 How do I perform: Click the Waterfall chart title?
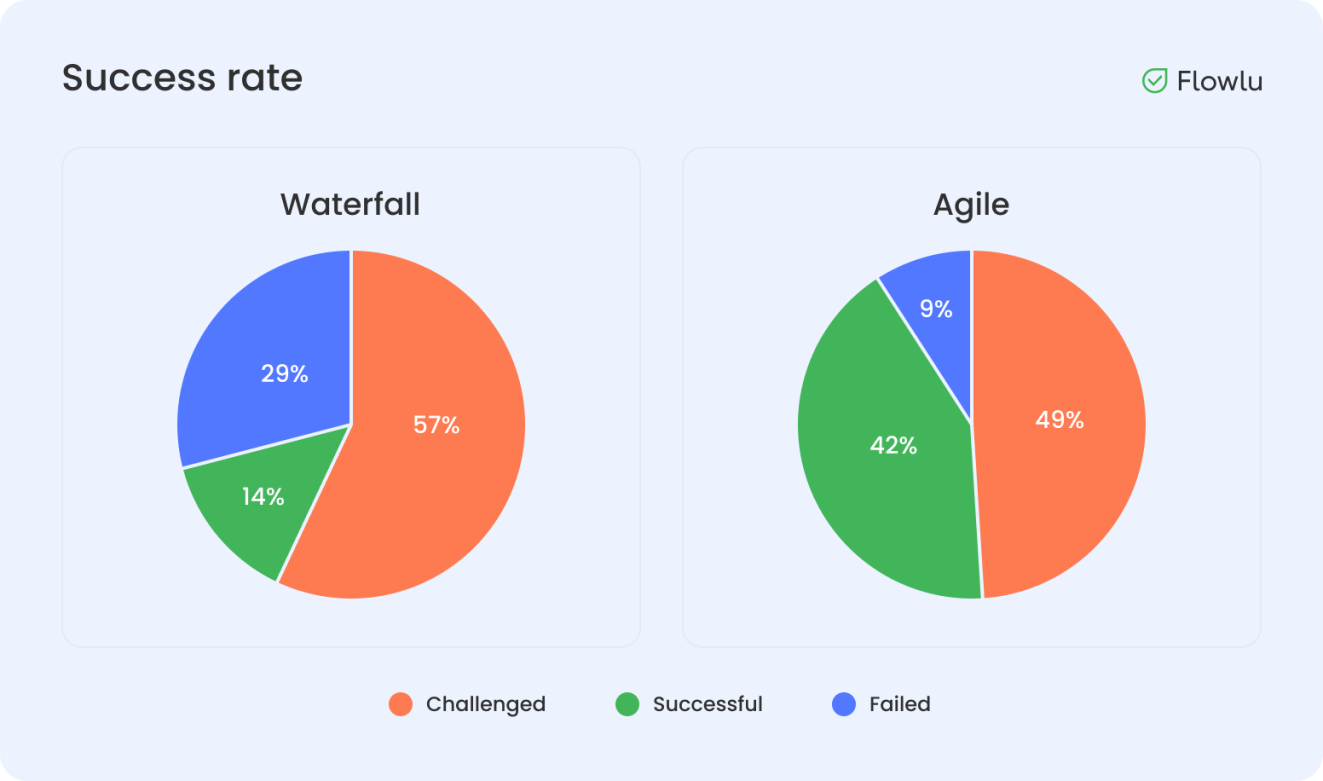click(x=350, y=204)
